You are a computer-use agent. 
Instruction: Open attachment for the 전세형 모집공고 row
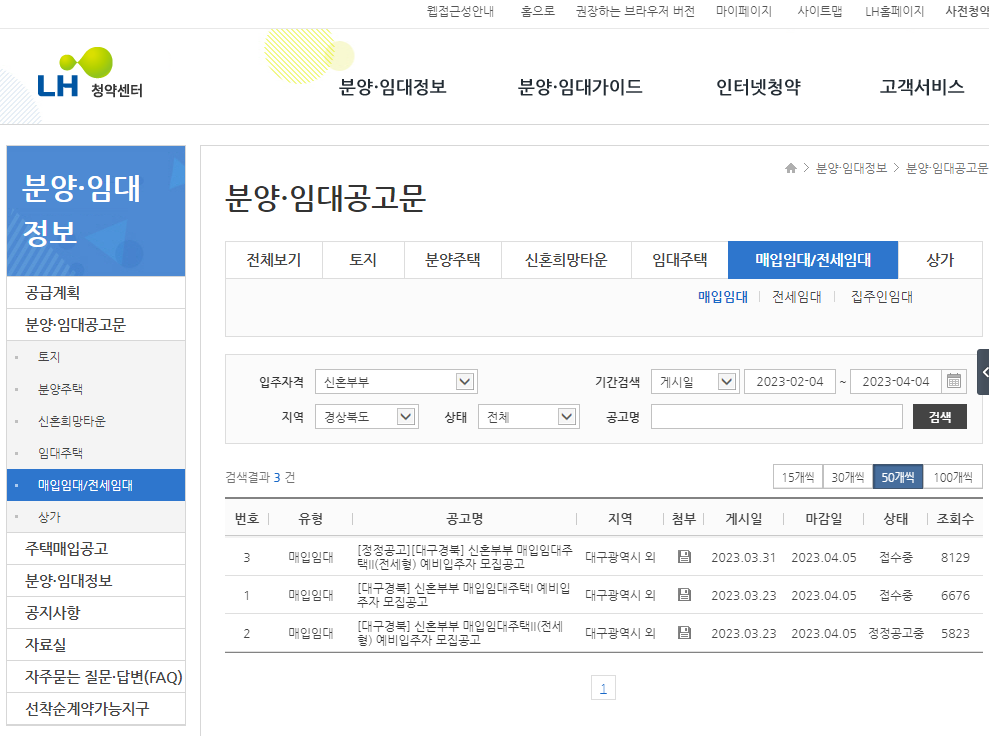point(684,633)
